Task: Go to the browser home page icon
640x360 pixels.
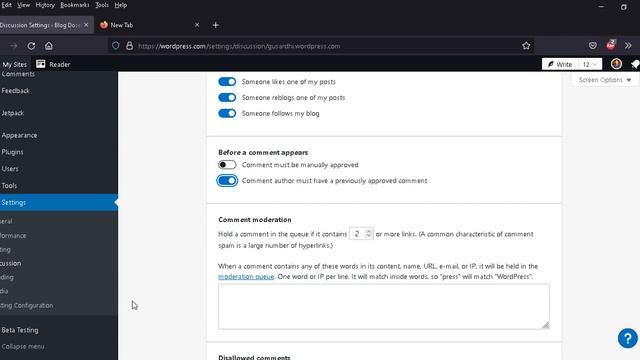Action: 49,46
